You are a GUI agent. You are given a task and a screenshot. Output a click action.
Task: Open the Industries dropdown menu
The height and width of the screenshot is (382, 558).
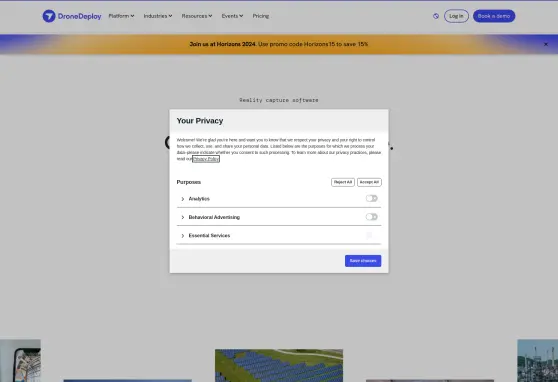[158, 16]
